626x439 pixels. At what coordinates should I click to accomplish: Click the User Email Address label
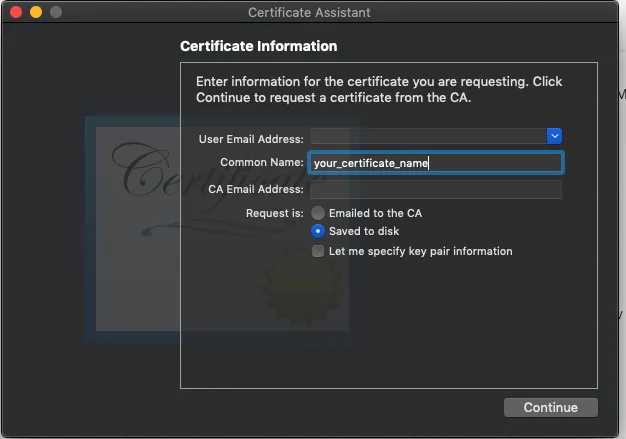pos(251,139)
